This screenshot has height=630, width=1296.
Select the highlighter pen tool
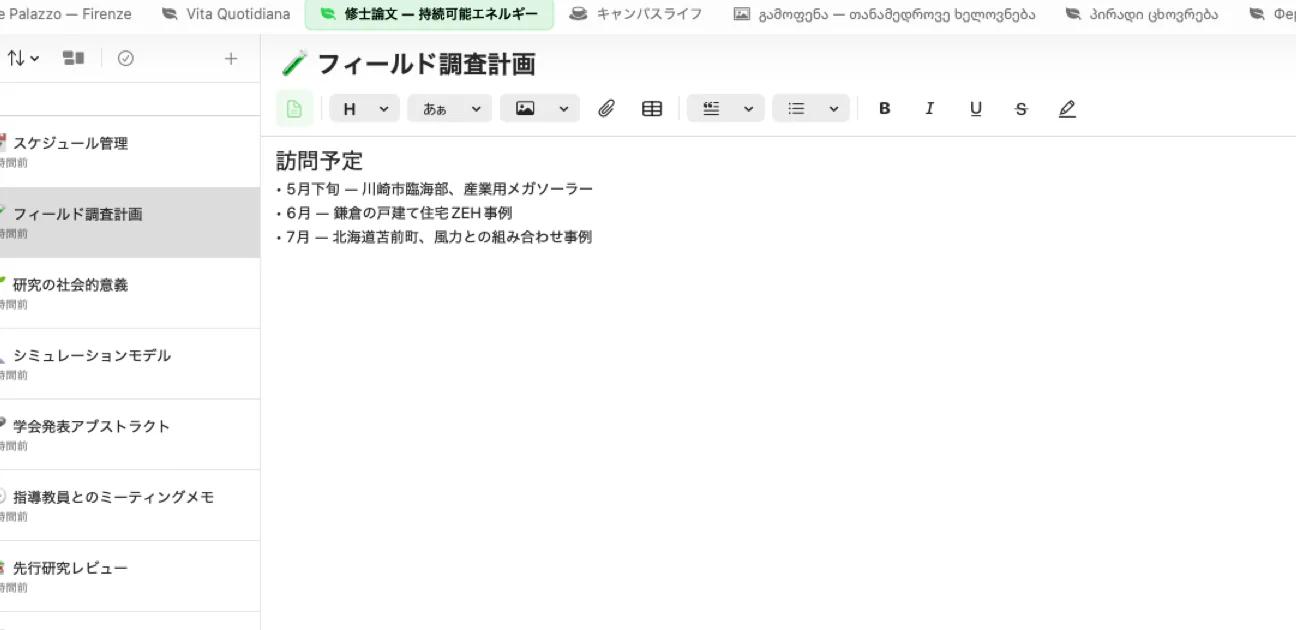pyautogui.click(x=1067, y=109)
